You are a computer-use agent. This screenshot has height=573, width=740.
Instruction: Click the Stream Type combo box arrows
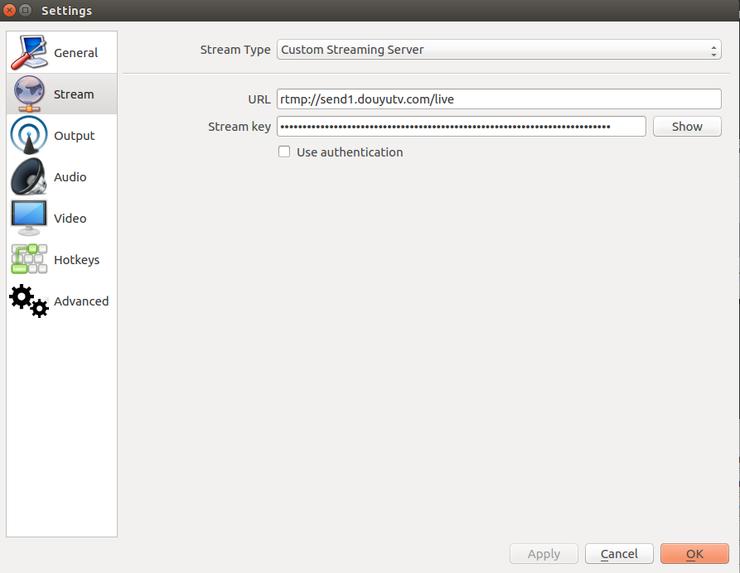[x=714, y=50]
